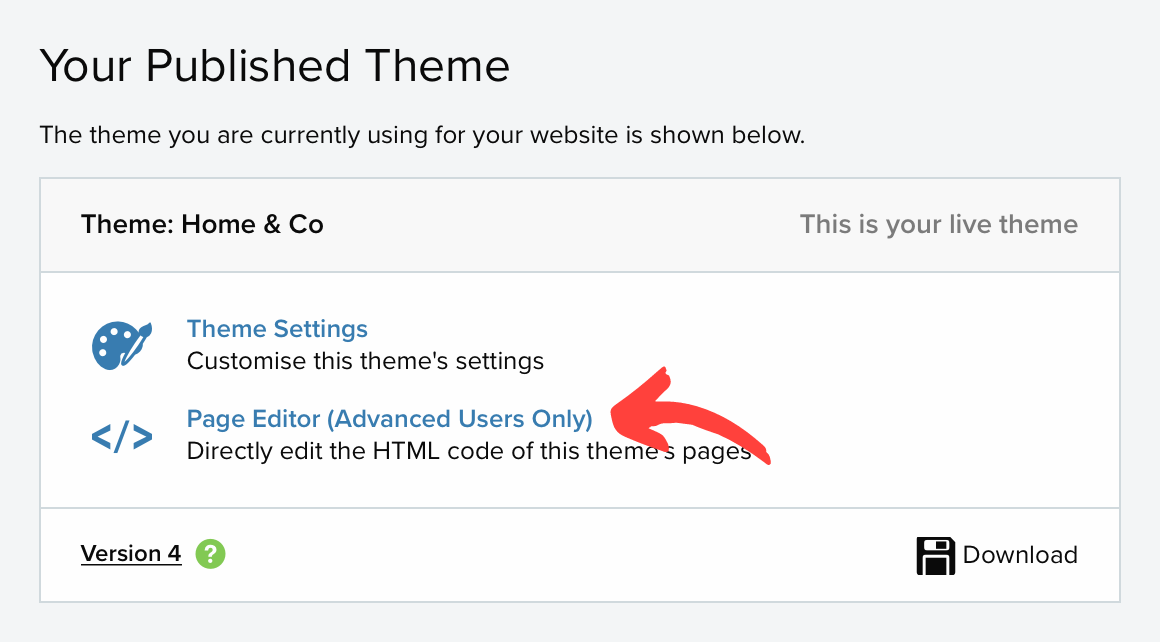
Task: Click the word 'Published' in the heading
Action: (248, 65)
